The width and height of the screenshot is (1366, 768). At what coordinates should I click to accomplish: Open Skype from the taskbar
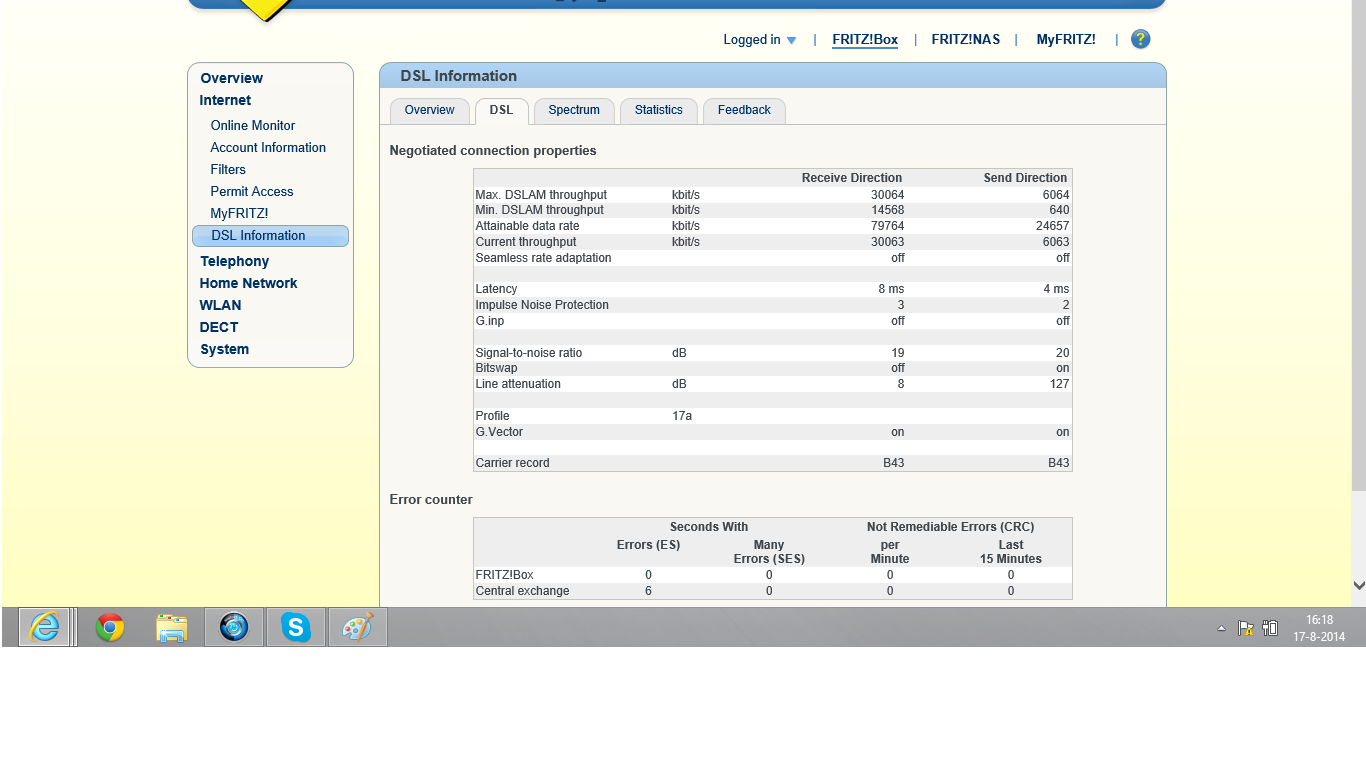click(295, 627)
